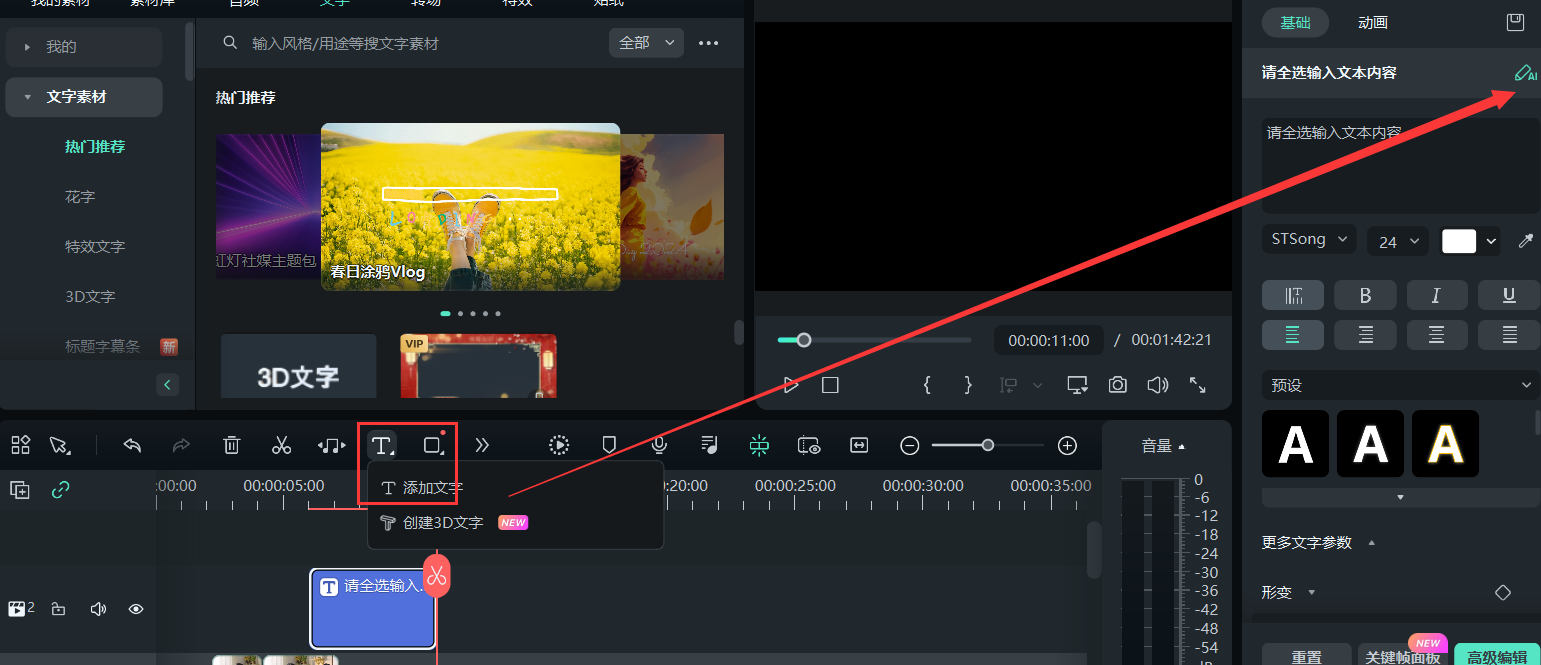Add a new track using the add-track icon
This screenshot has width=1541, height=665.
click(20, 490)
